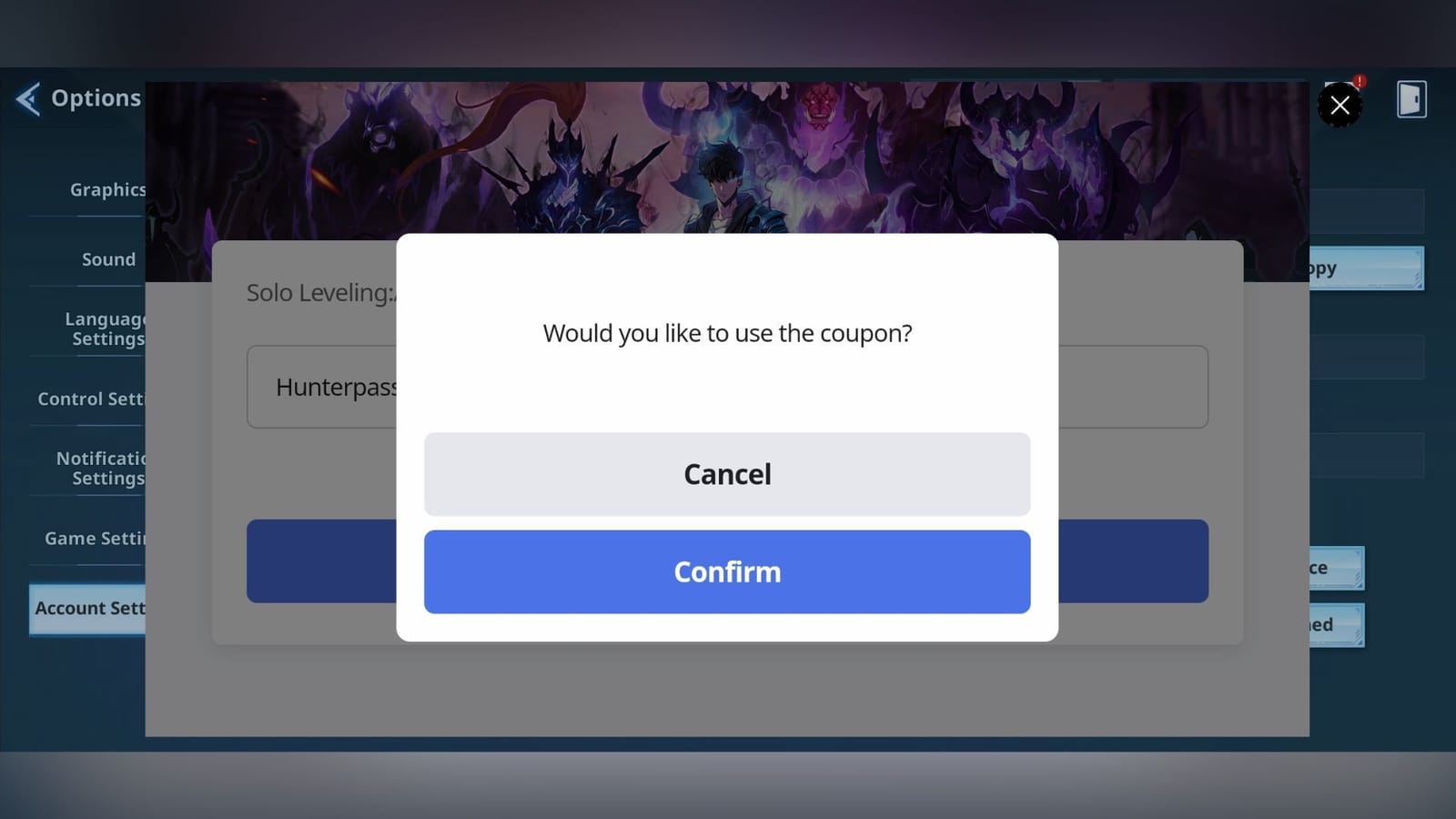Click the character banner artwork at top

click(x=727, y=157)
